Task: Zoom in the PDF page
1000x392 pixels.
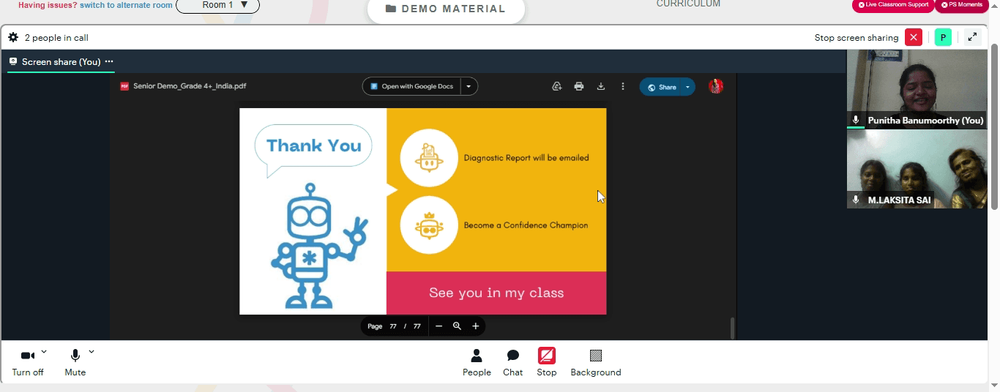Action: [x=475, y=326]
